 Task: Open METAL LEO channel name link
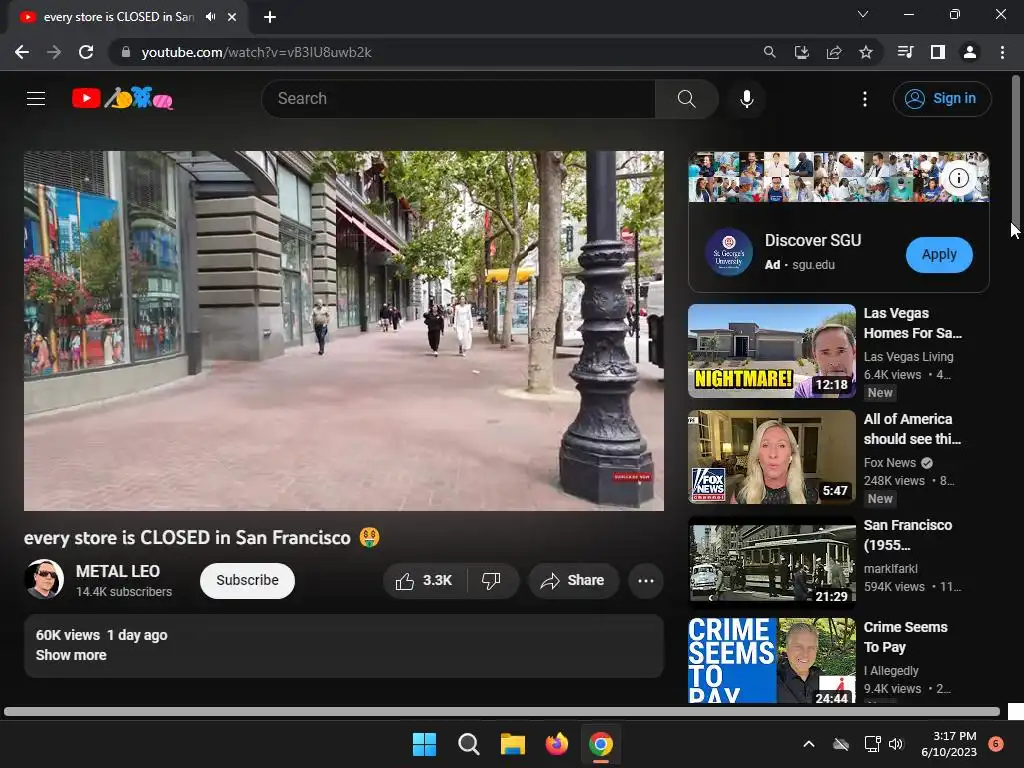[x=118, y=571]
